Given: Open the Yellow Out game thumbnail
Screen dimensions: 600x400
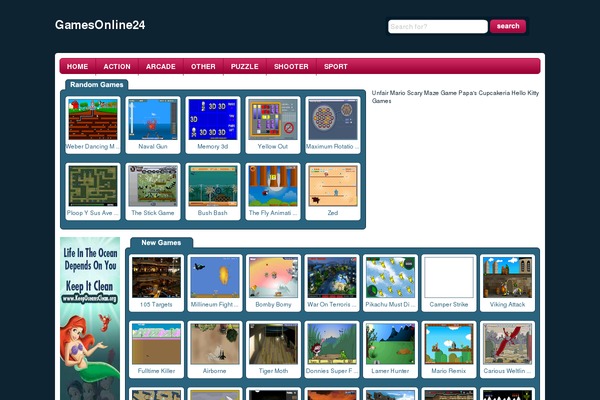Looking at the screenshot, I should (x=273, y=119).
